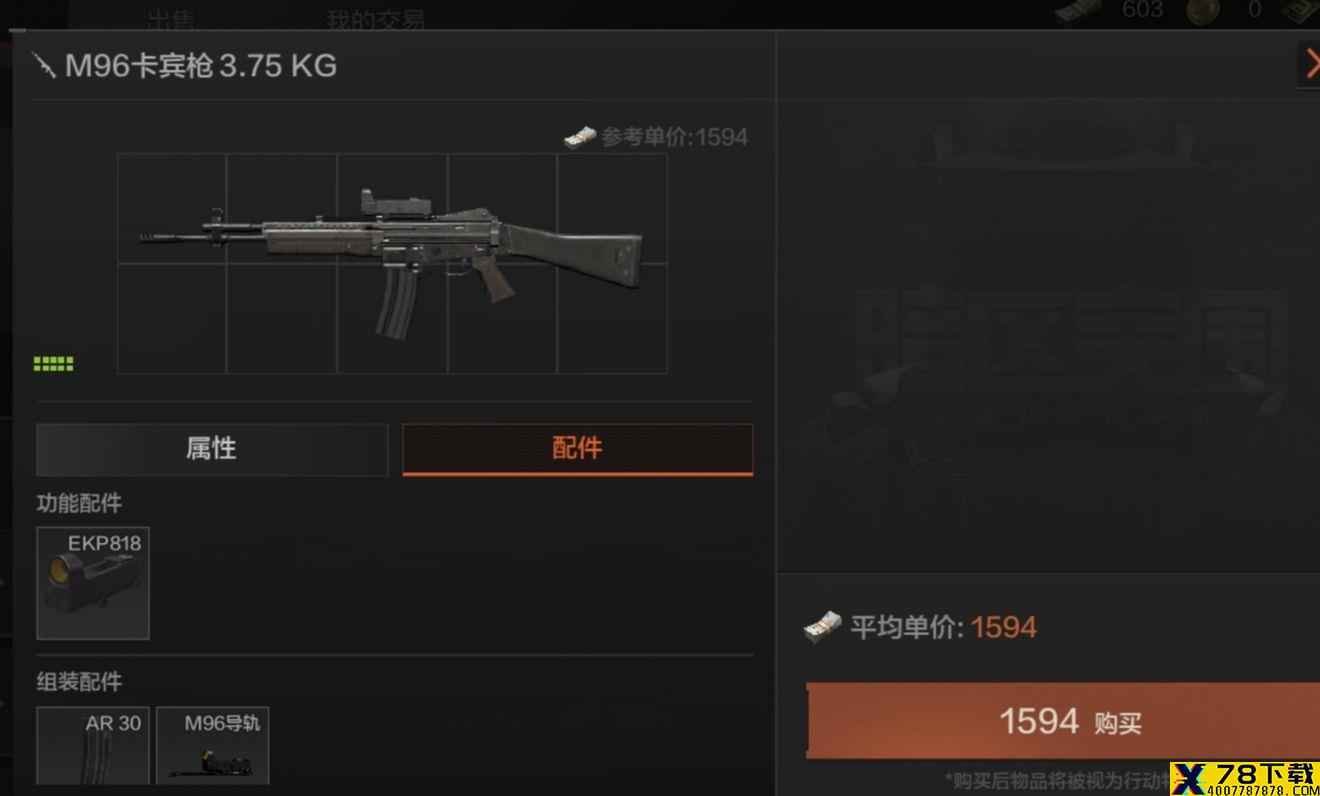Click the 参考单价:1594 reference price text
Screen dimensions: 1320x796
tap(675, 137)
